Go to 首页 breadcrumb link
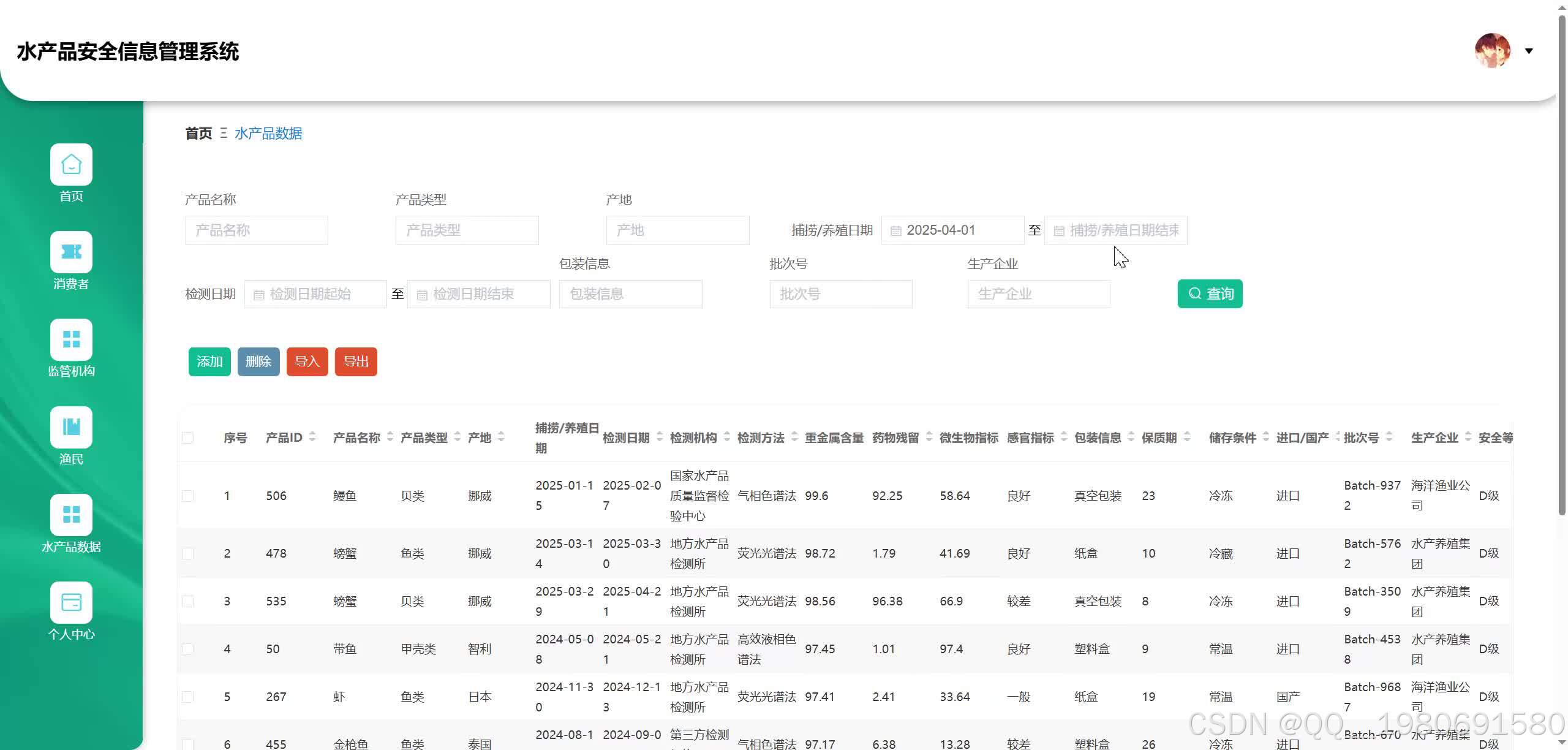The width and height of the screenshot is (1568, 750). pos(198,133)
